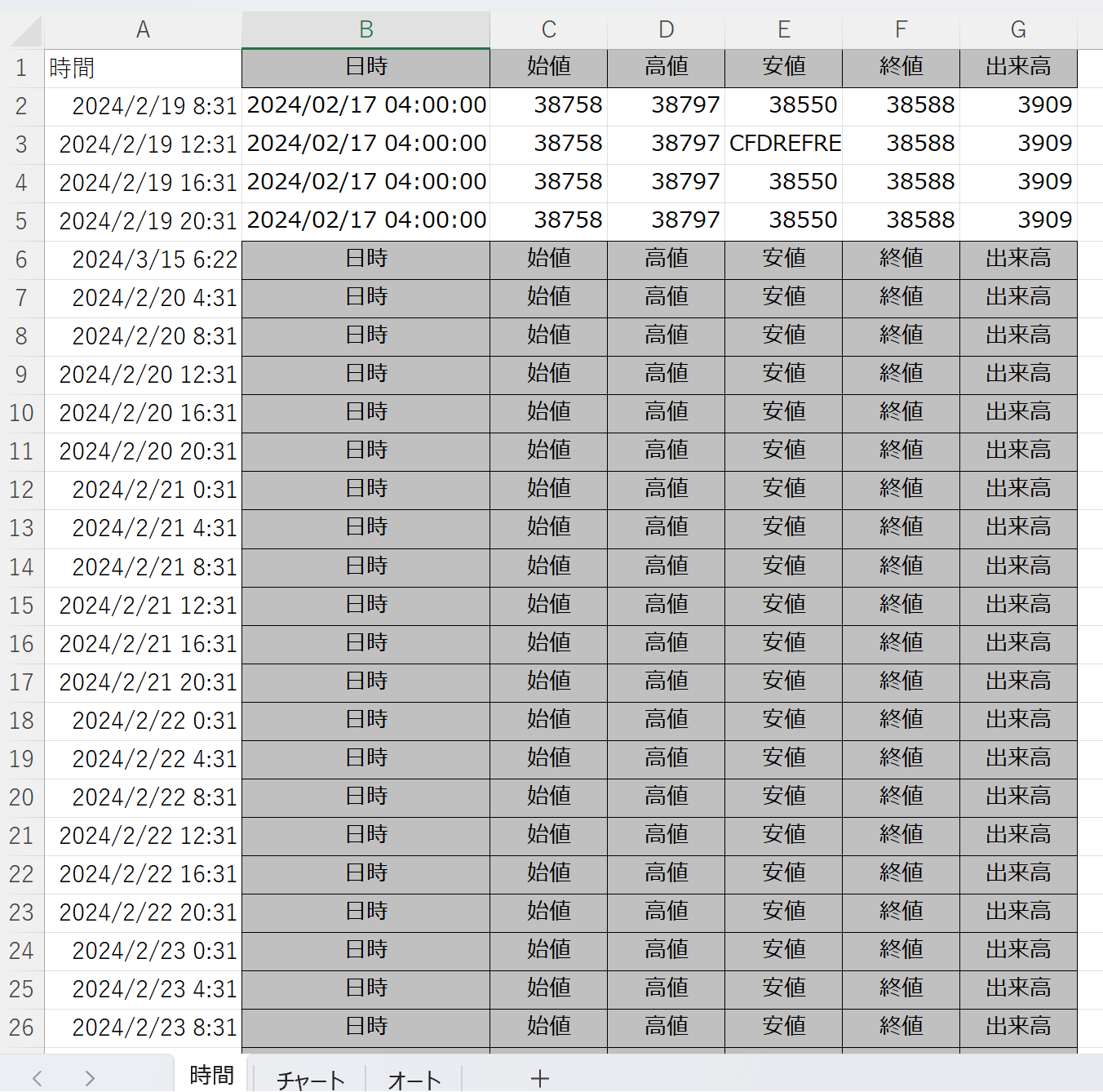Click column E header
Viewport: 1103px width, 1092px height.
click(x=783, y=30)
